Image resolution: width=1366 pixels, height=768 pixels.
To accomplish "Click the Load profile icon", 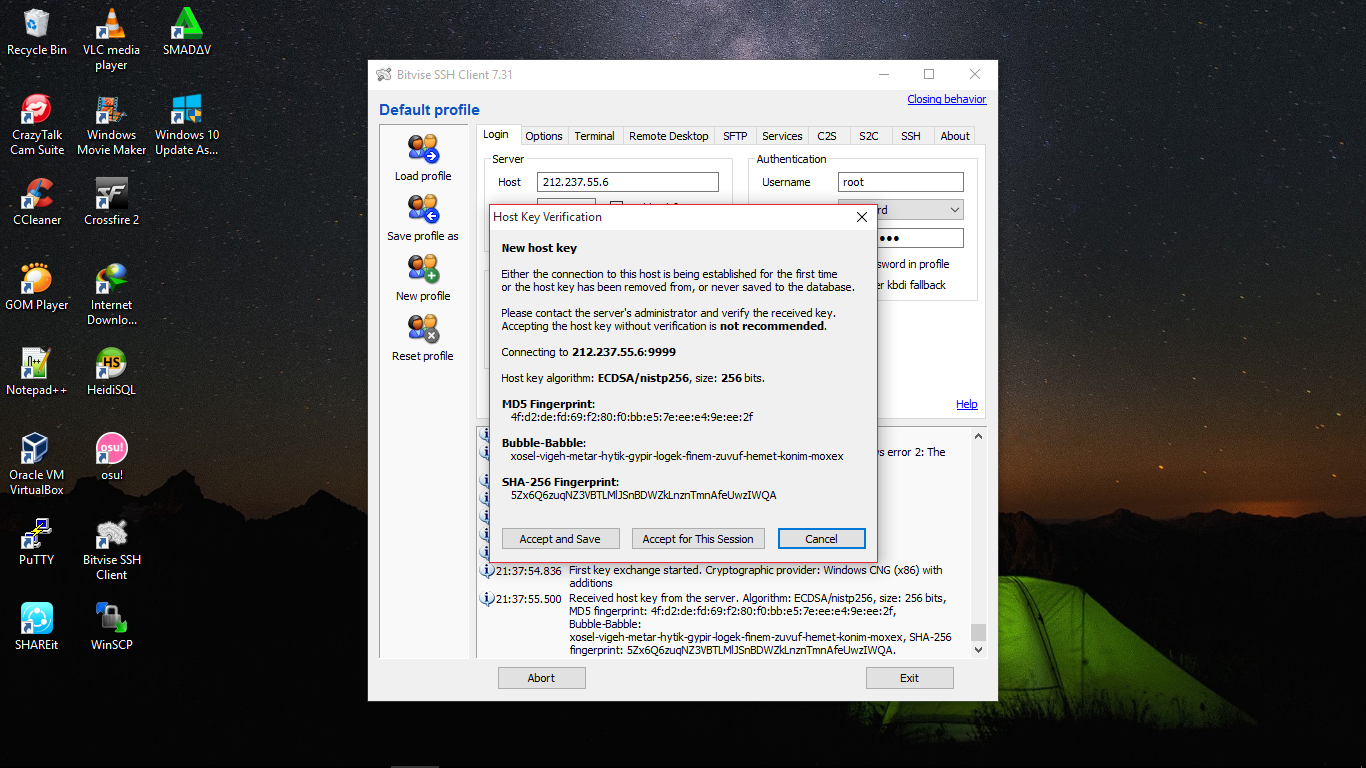I will (422, 148).
